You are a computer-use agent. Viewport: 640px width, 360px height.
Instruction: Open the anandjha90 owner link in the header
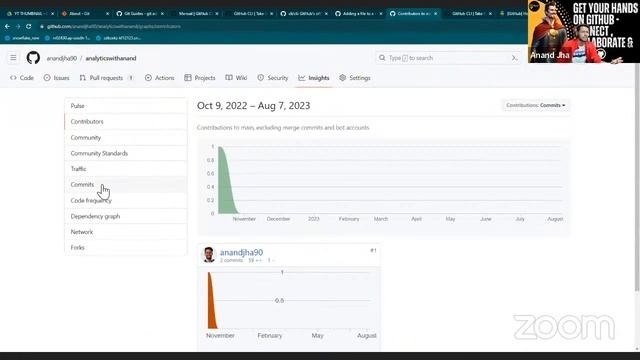(62, 58)
